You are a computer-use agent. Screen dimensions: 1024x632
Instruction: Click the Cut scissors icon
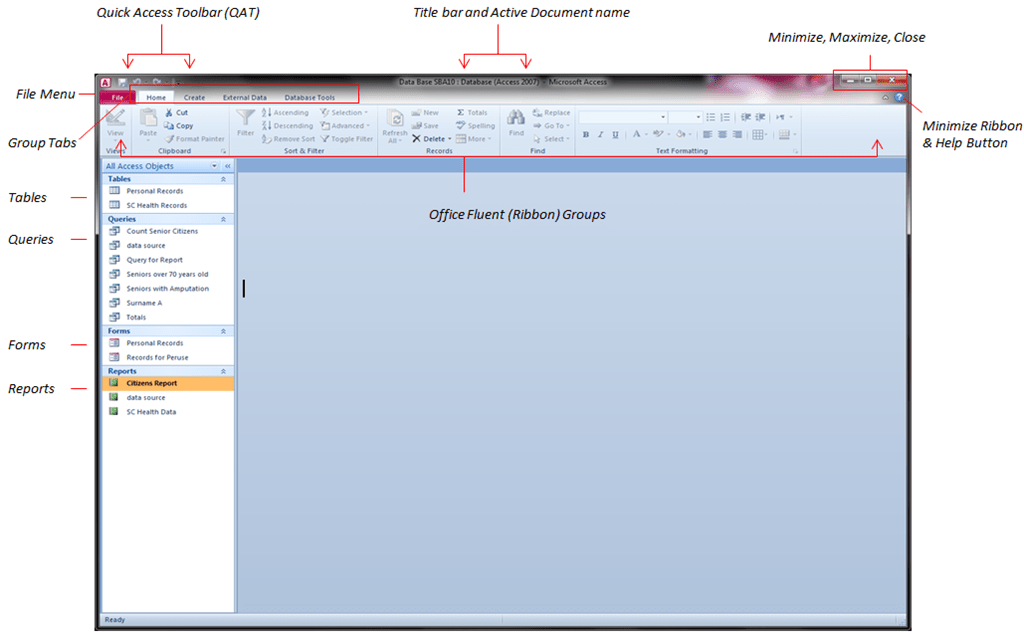coord(169,112)
